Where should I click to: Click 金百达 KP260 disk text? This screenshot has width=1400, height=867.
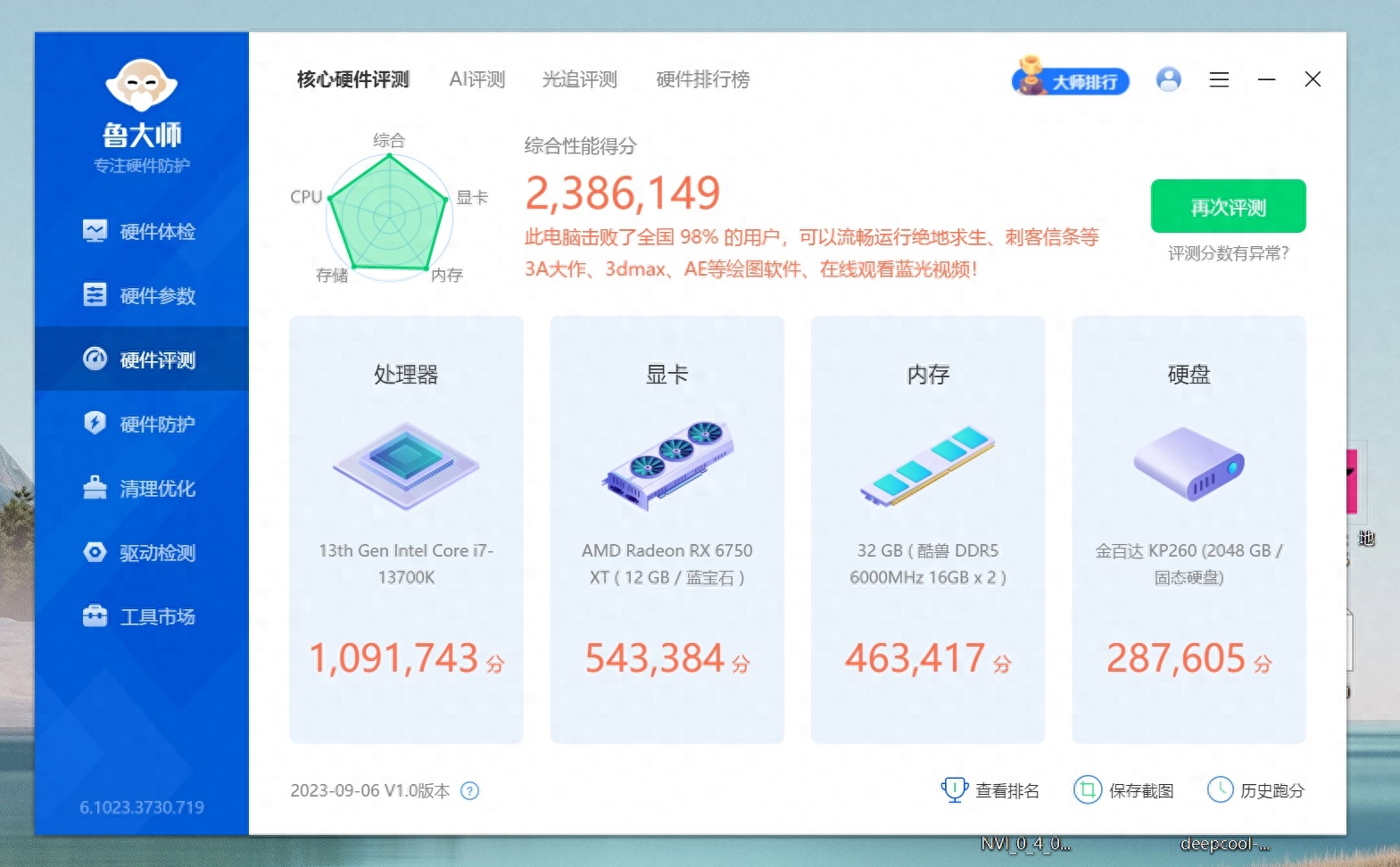1189,564
